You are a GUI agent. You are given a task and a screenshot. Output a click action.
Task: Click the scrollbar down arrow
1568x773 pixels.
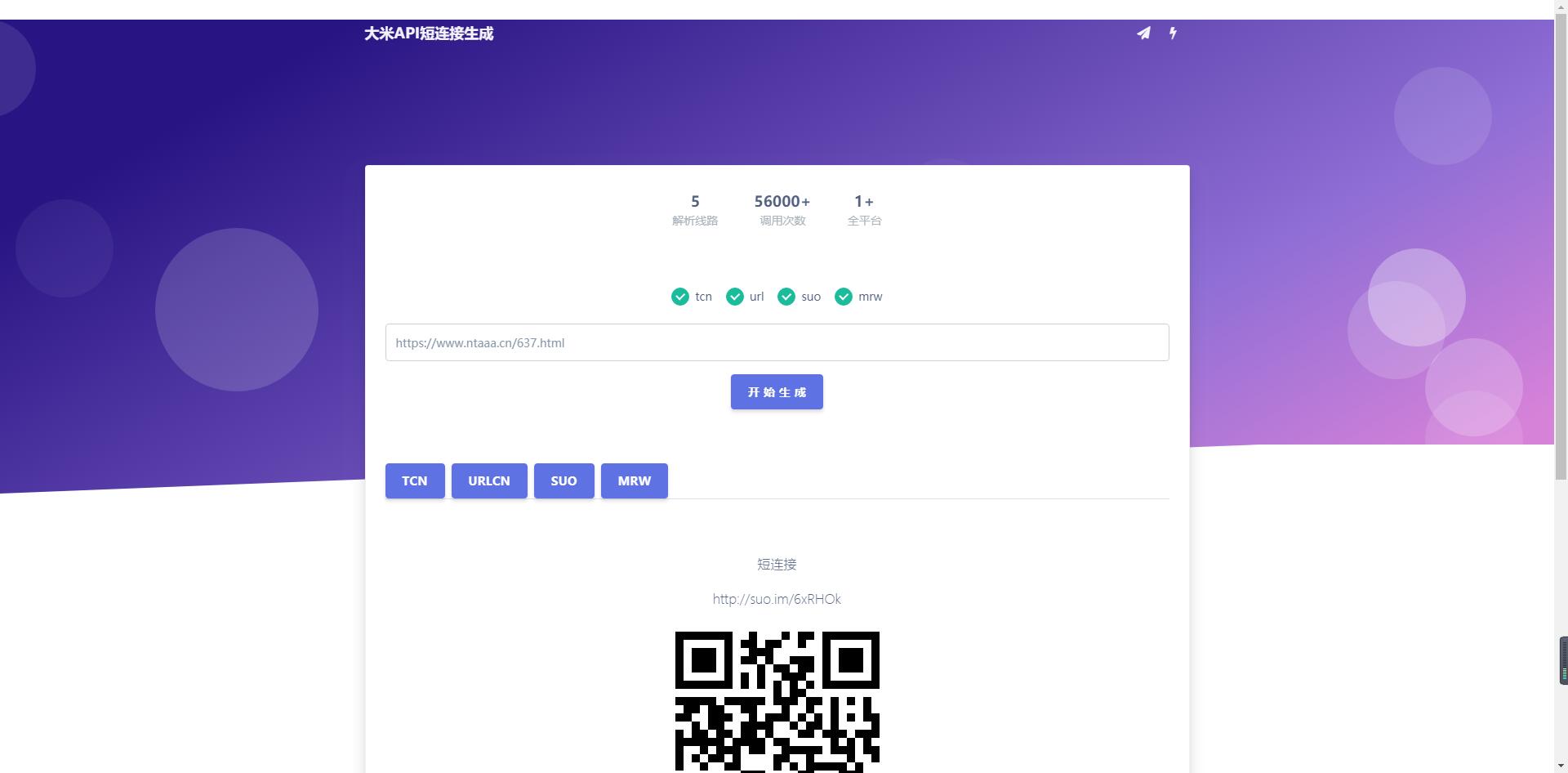[1561, 765]
